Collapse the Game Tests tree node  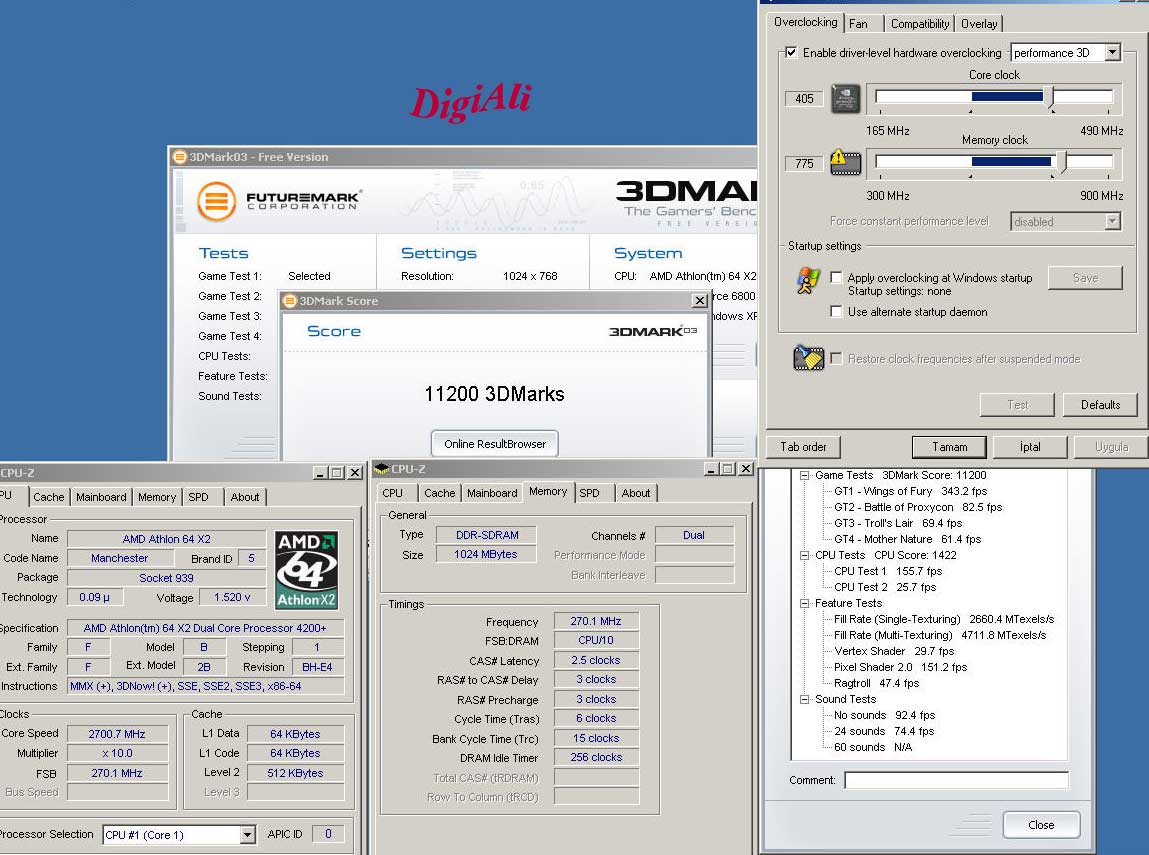coord(805,475)
